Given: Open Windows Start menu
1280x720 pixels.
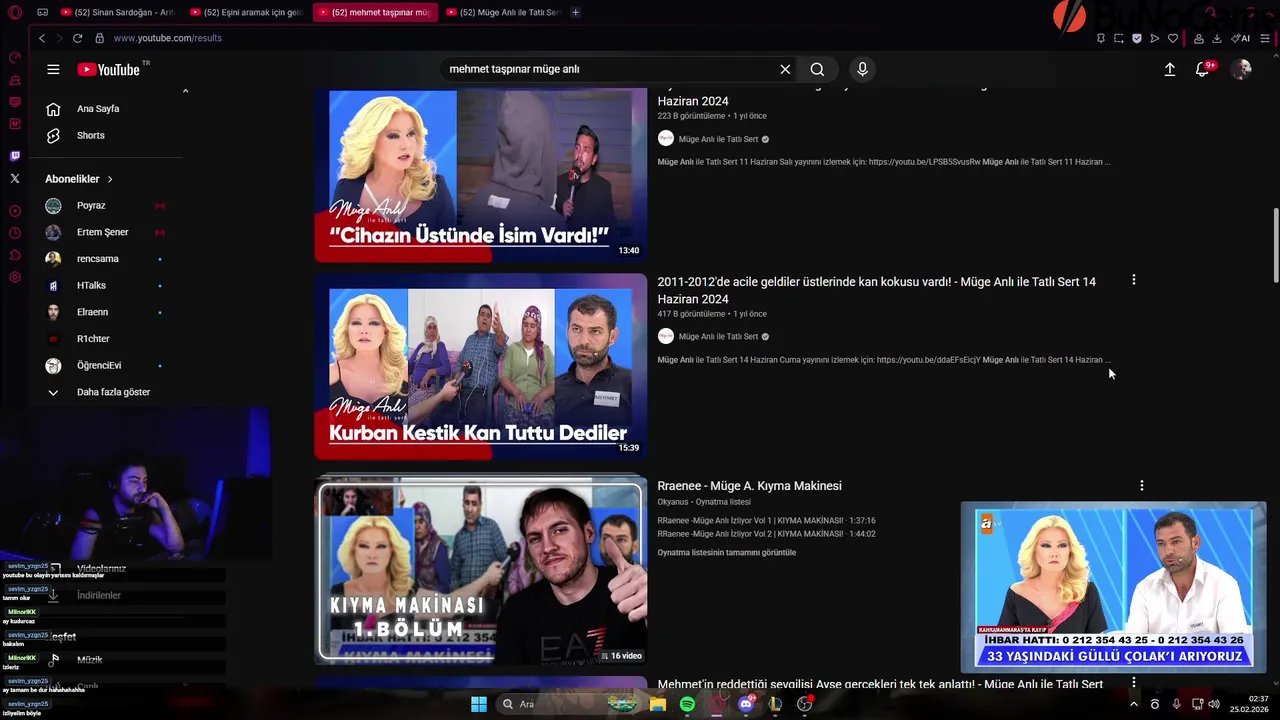Looking at the screenshot, I should click(479, 704).
